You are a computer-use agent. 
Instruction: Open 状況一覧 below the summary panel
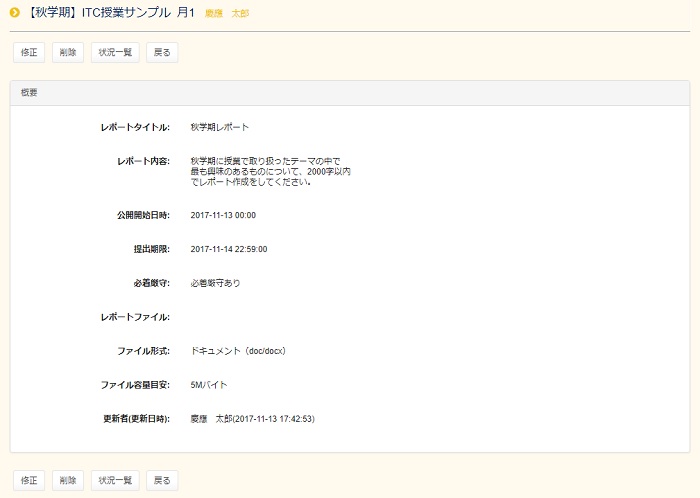coord(115,480)
